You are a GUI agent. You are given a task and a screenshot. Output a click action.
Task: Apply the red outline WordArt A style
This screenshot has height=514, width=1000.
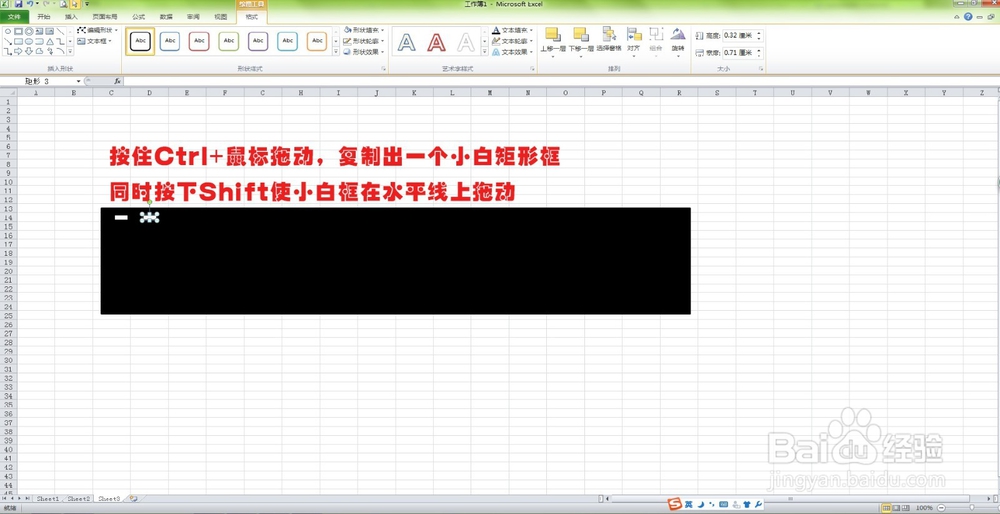click(436, 43)
